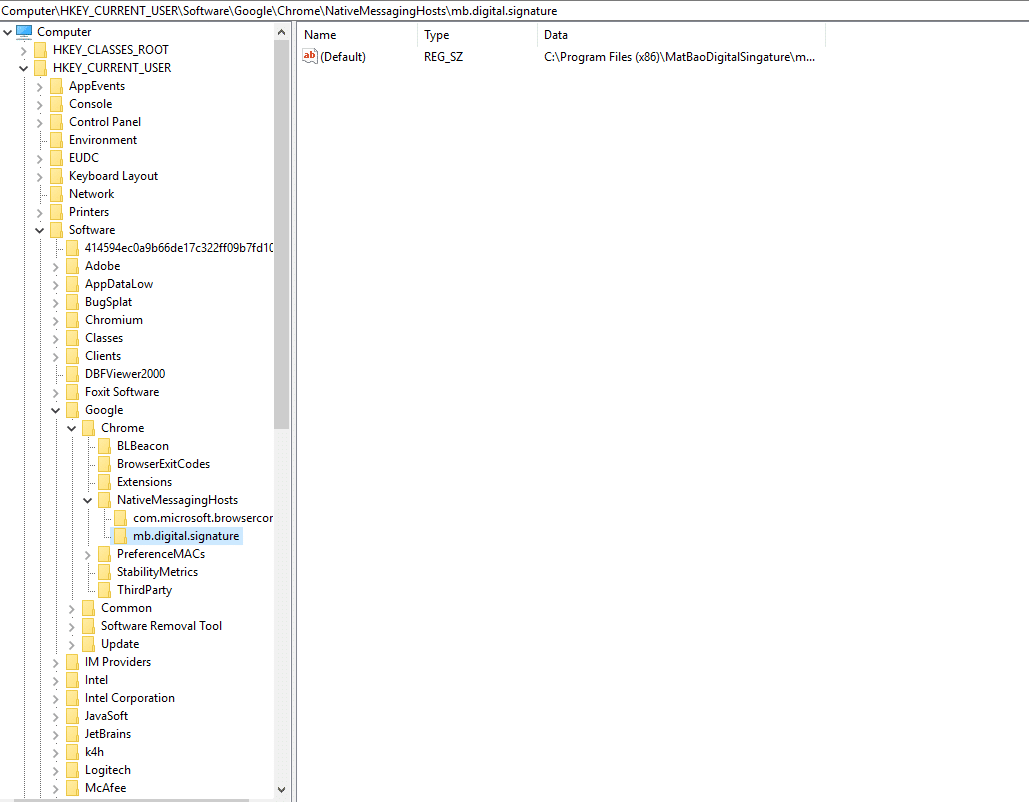This screenshot has height=802, width=1029.
Task: Click the REG_SZ type cell
Action: pos(444,56)
